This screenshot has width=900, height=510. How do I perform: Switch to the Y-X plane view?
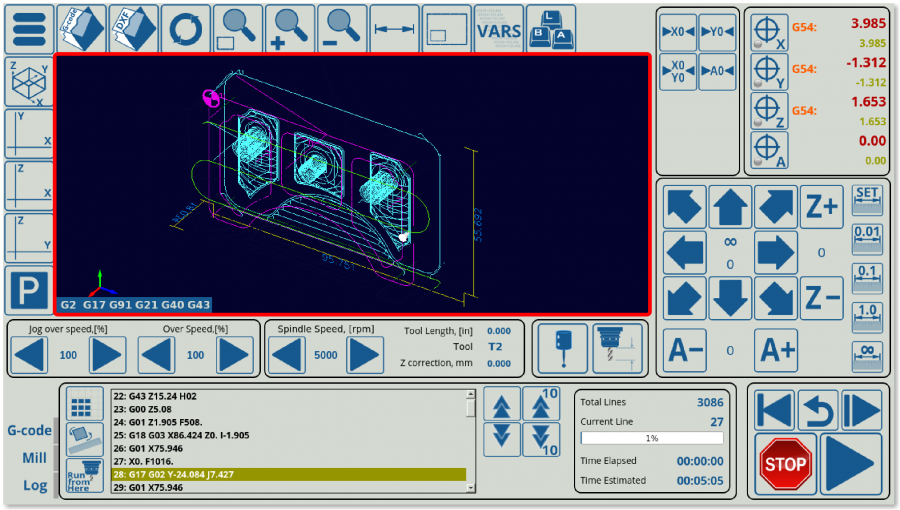29,134
